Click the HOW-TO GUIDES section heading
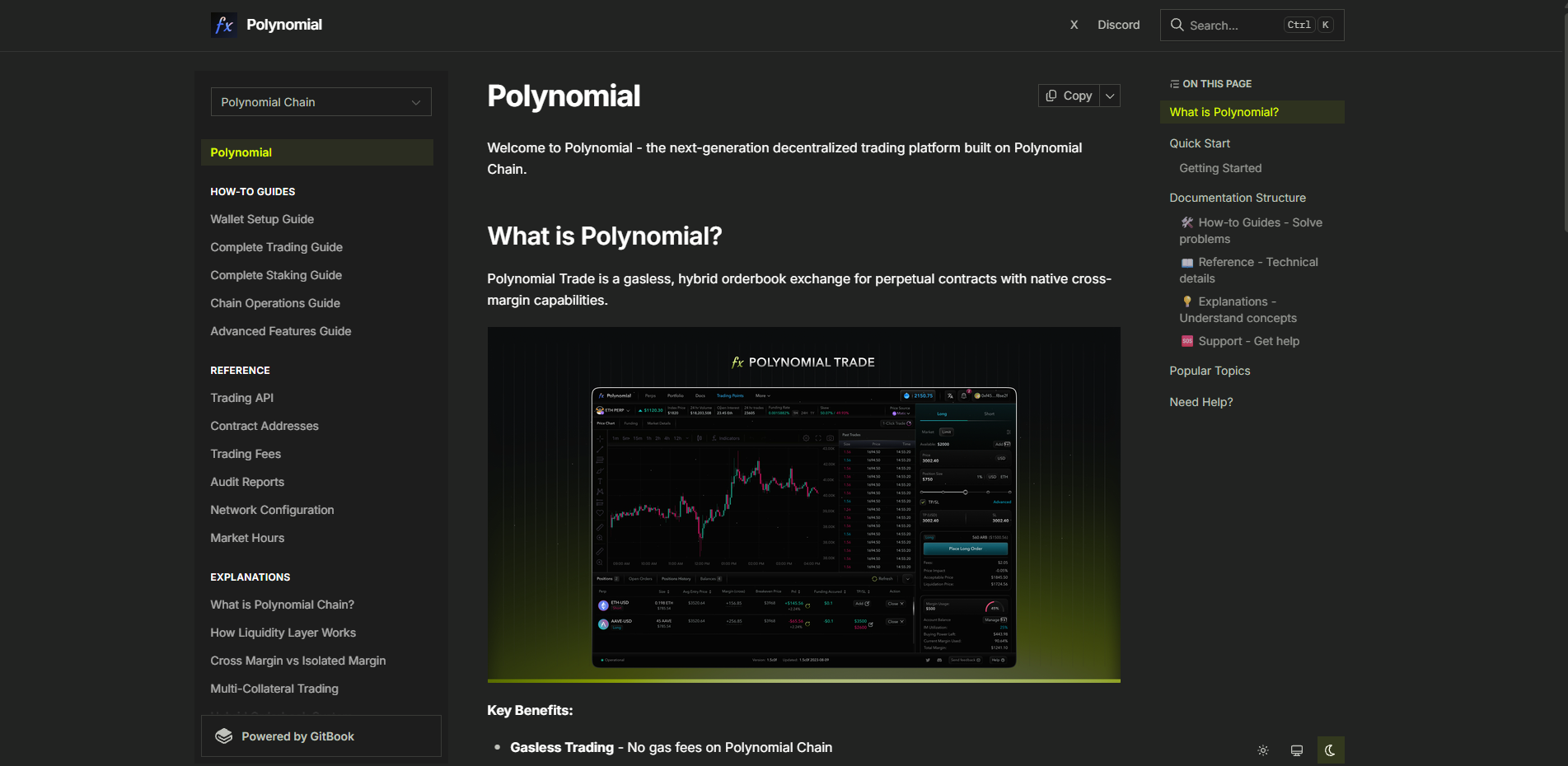The height and width of the screenshot is (766, 1568). (252, 192)
